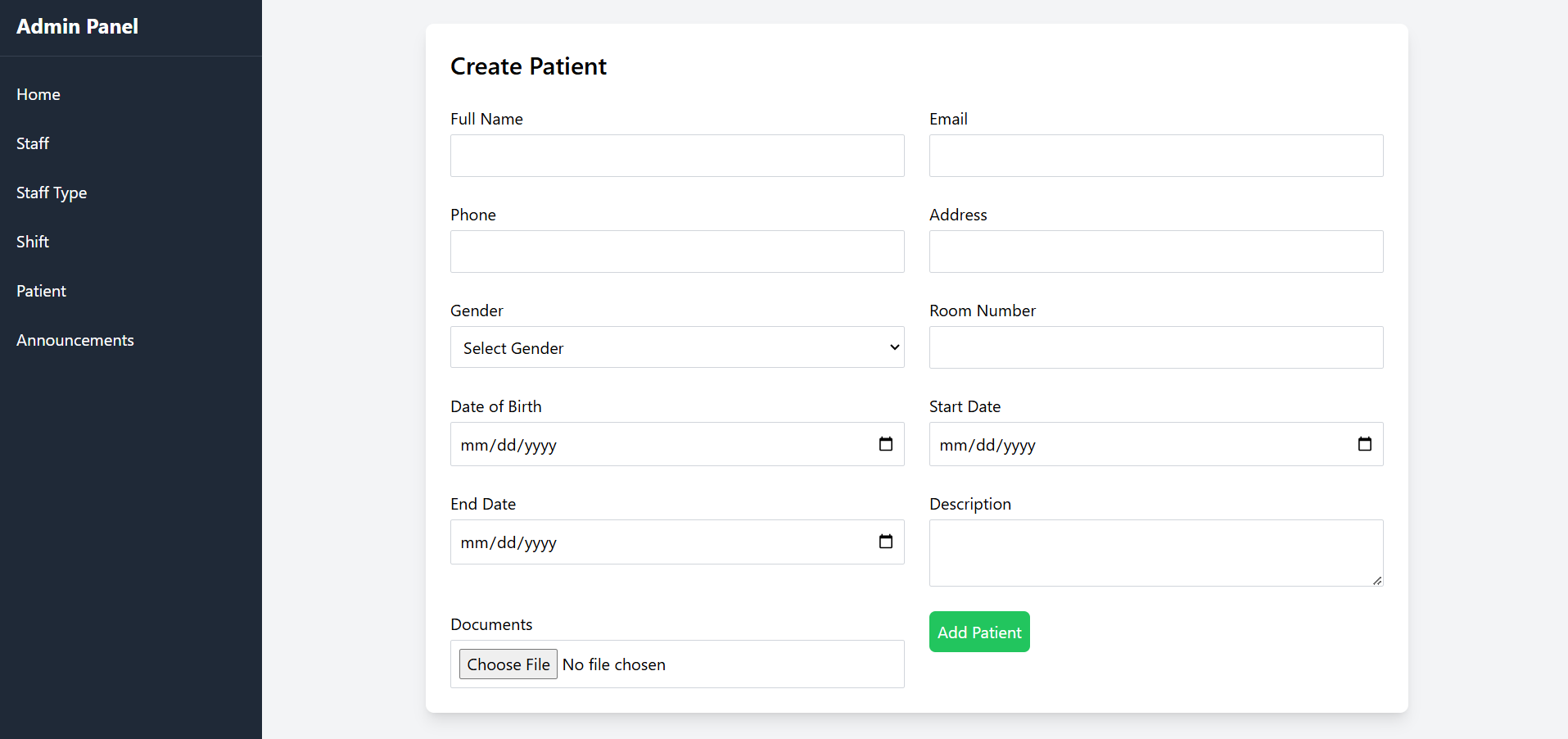
Task: Select Patient in the sidebar
Action: (x=41, y=291)
